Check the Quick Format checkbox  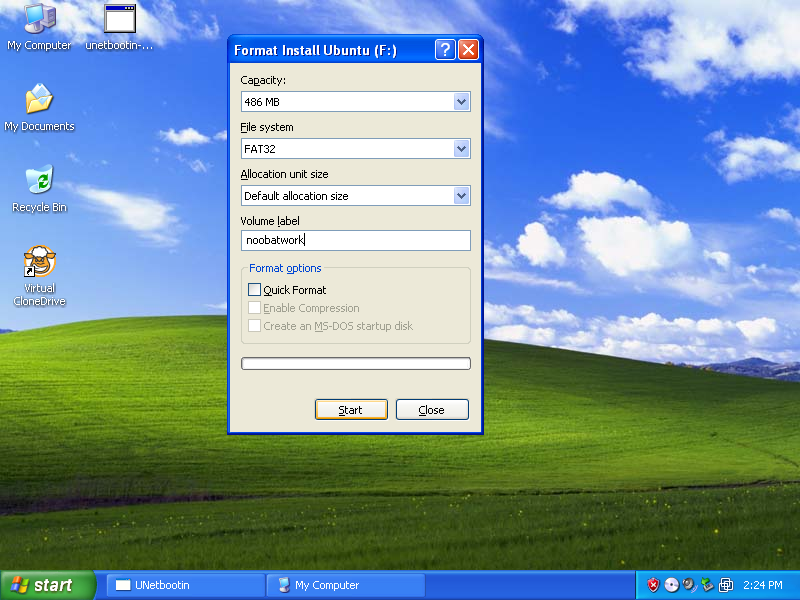(x=254, y=290)
